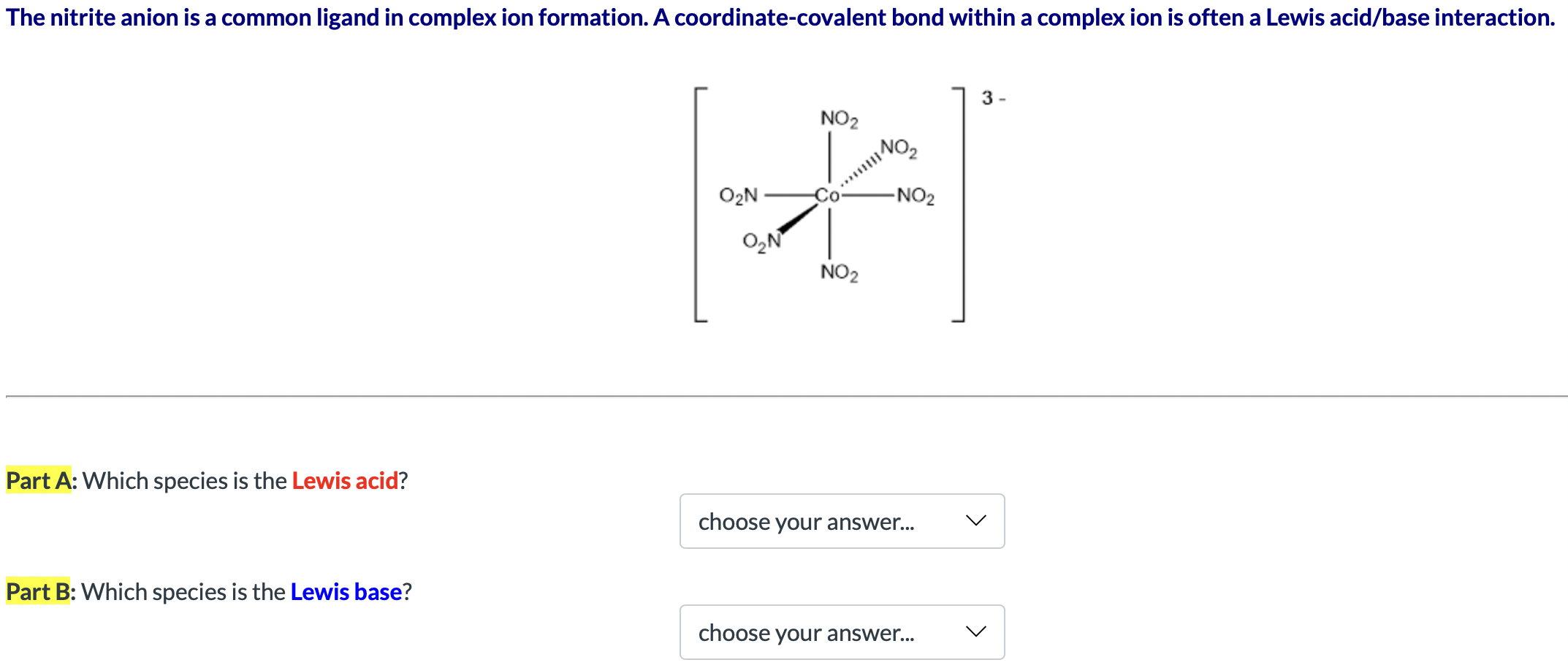Viewport: 1568px width, 668px height.
Task: Click the right square bracket of the complex
Action: coord(958,204)
